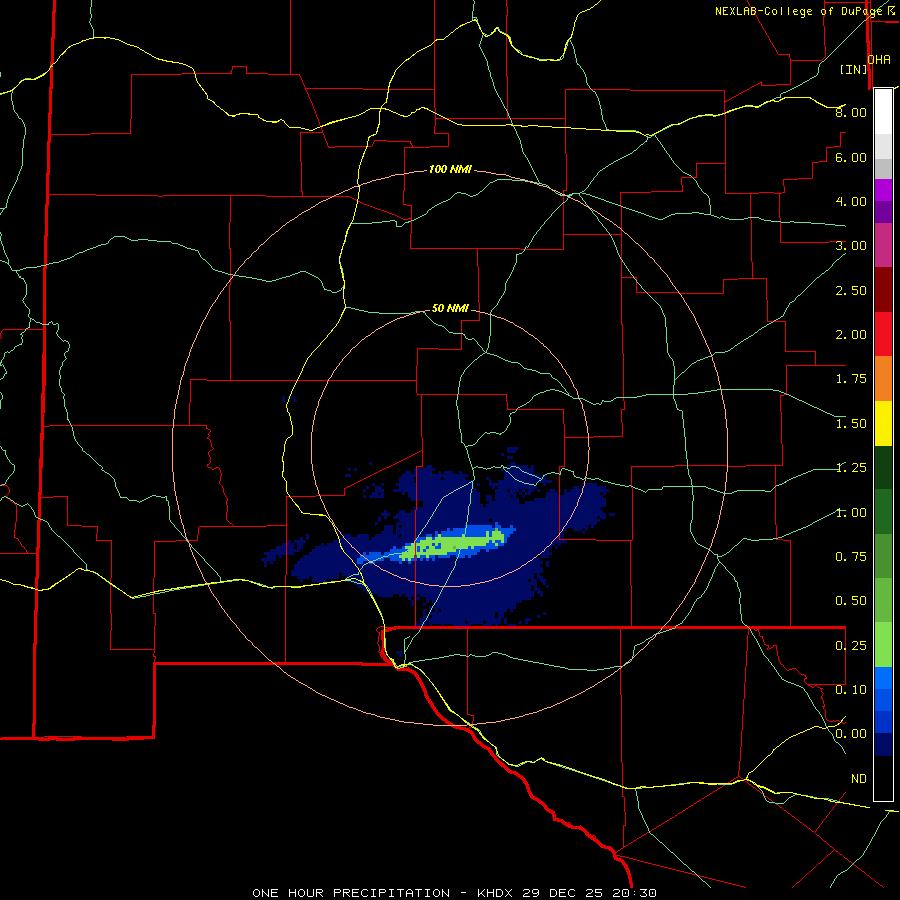
Task: Select the 0.75 legend value
Action: coord(851,557)
